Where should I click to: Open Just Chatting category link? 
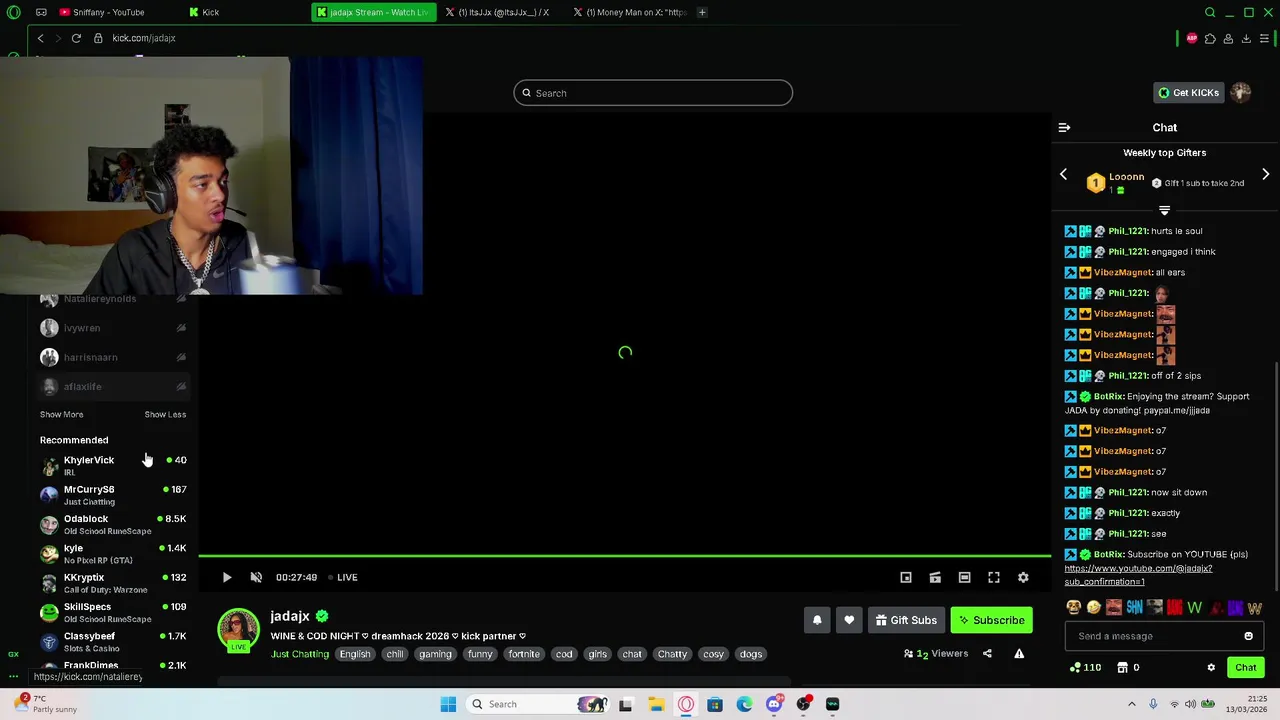click(299, 654)
